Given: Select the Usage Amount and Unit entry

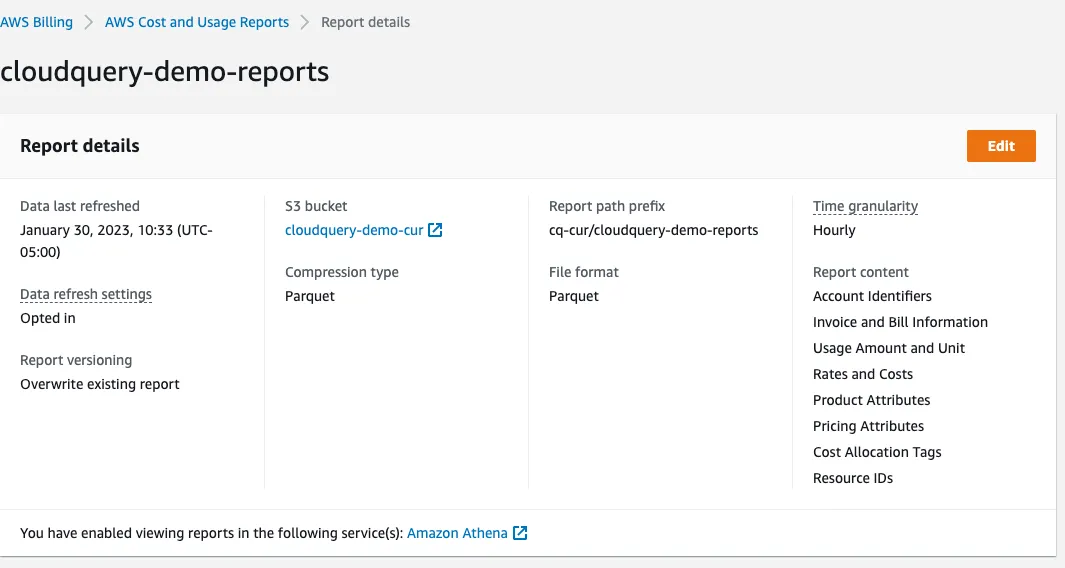Looking at the screenshot, I should tap(888, 349).
